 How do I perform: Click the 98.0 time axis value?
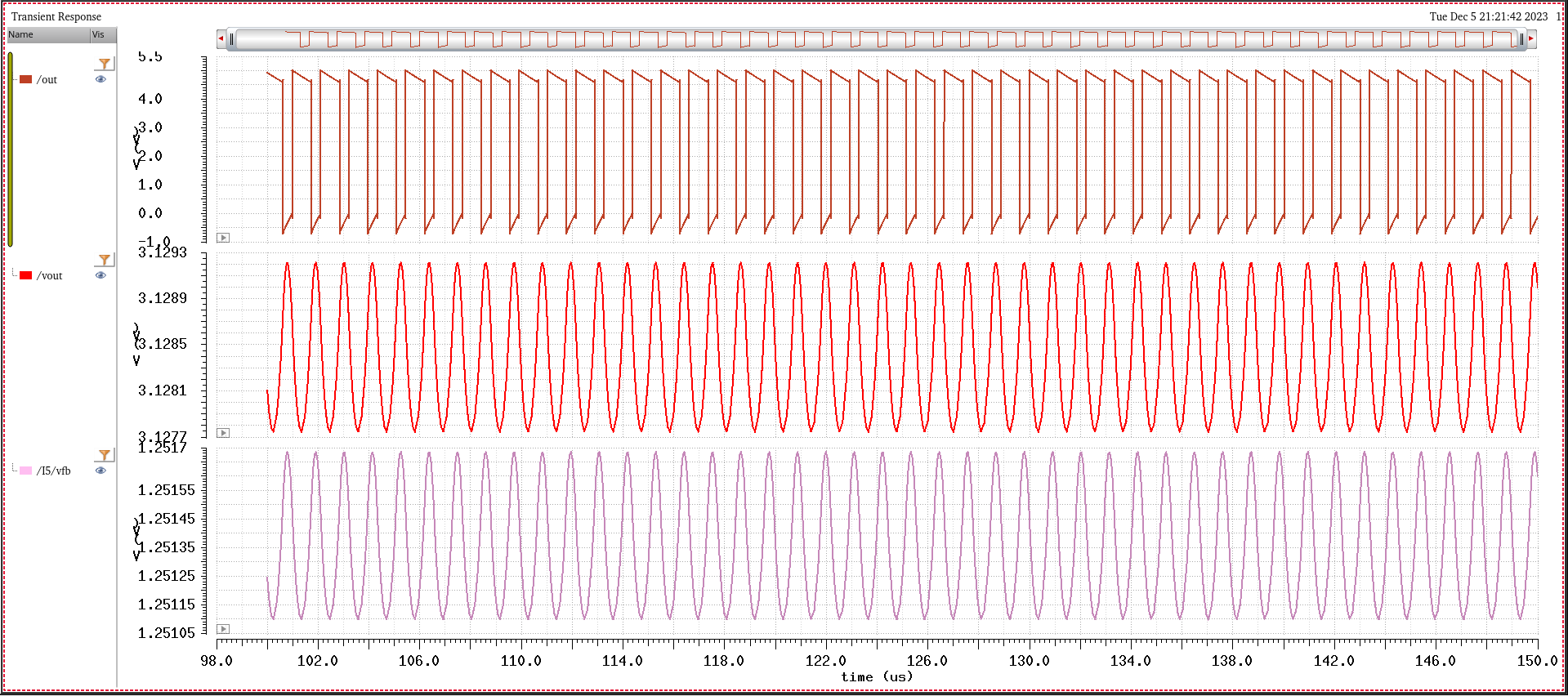(217, 661)
